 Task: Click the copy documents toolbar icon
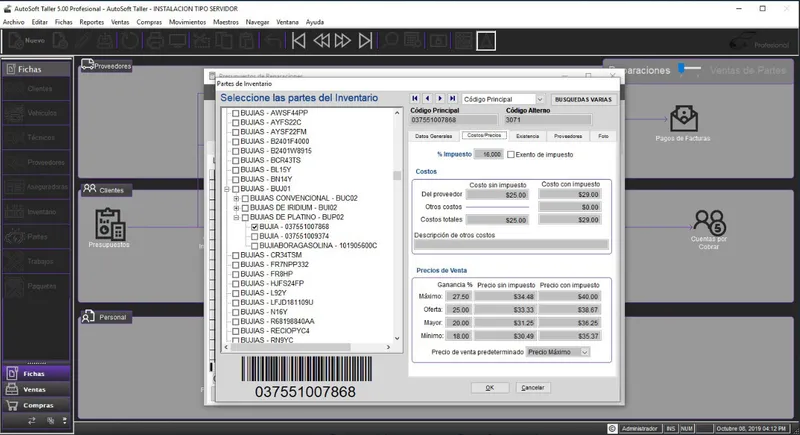pos(223,41)
